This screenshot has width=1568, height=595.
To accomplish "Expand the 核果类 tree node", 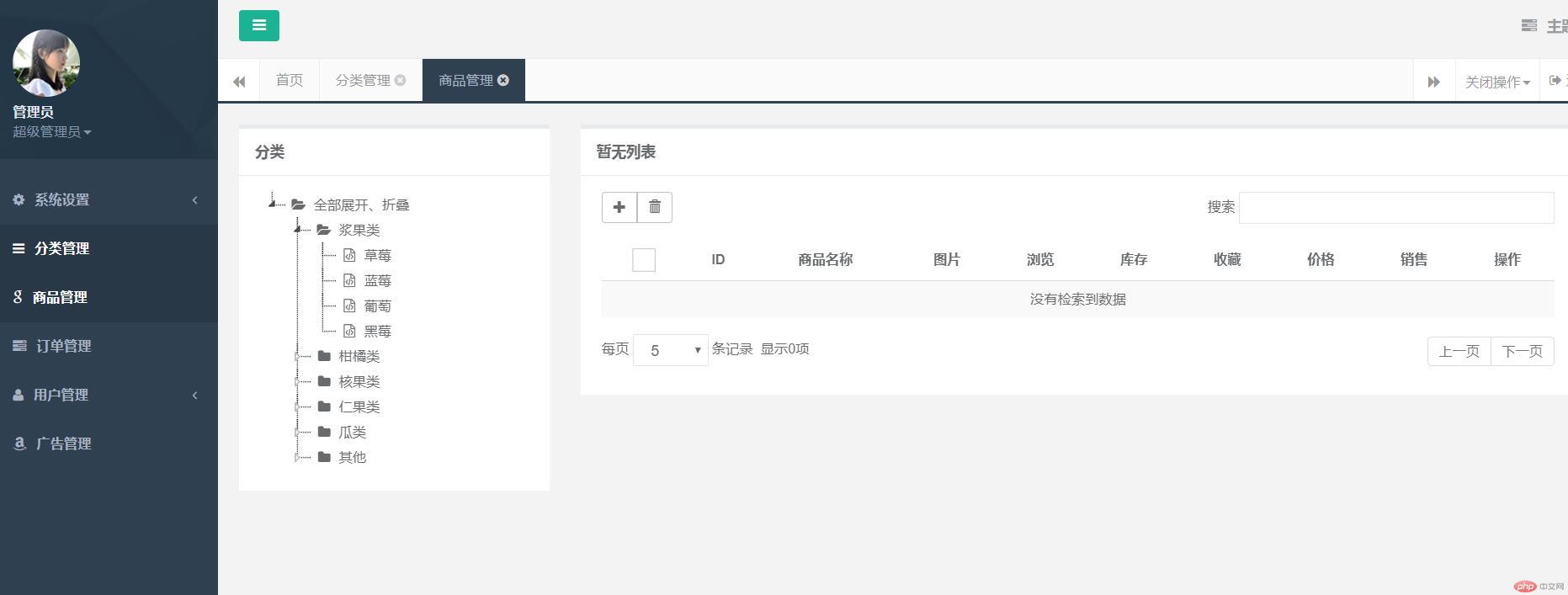I will click(x=297, y=381).
